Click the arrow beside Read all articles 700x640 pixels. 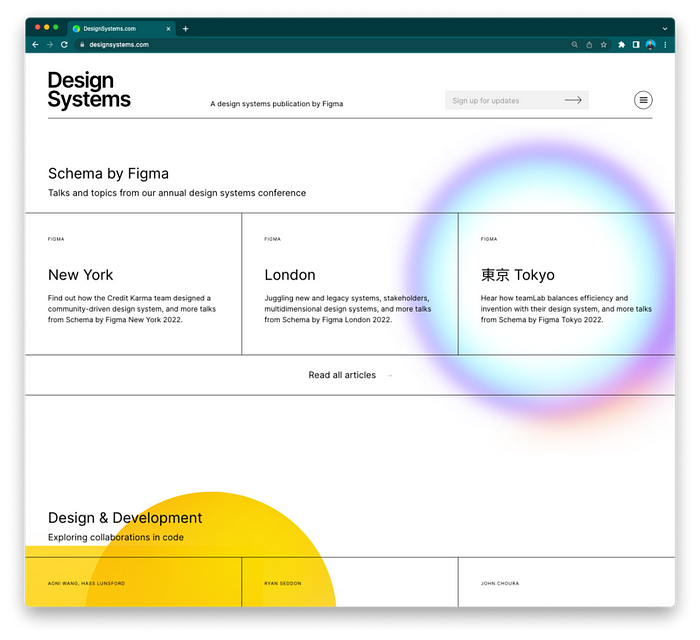click(x=390, y=375)
